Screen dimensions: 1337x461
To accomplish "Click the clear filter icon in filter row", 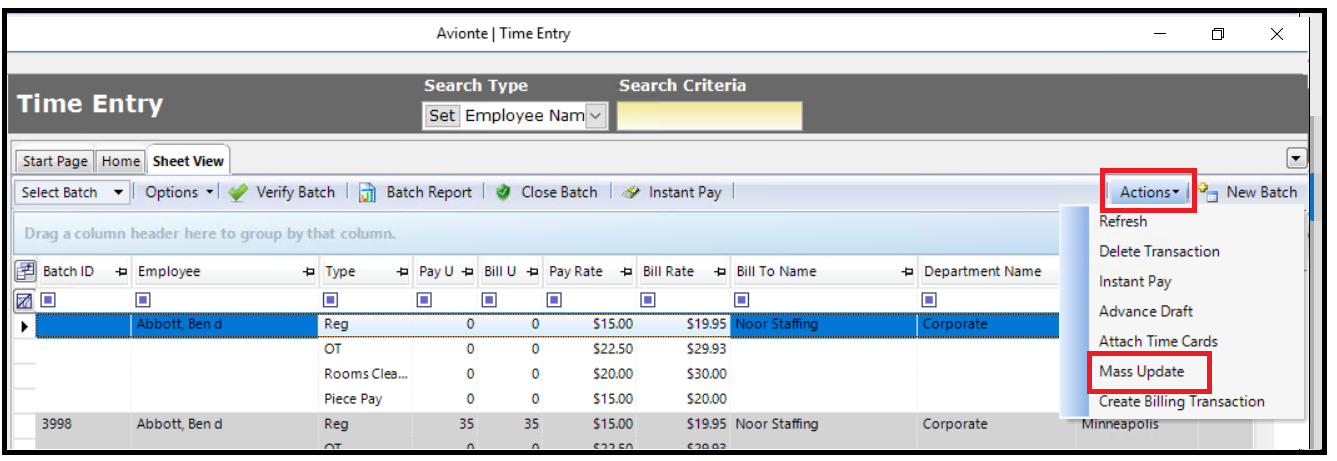I will (x=24, y=300).
